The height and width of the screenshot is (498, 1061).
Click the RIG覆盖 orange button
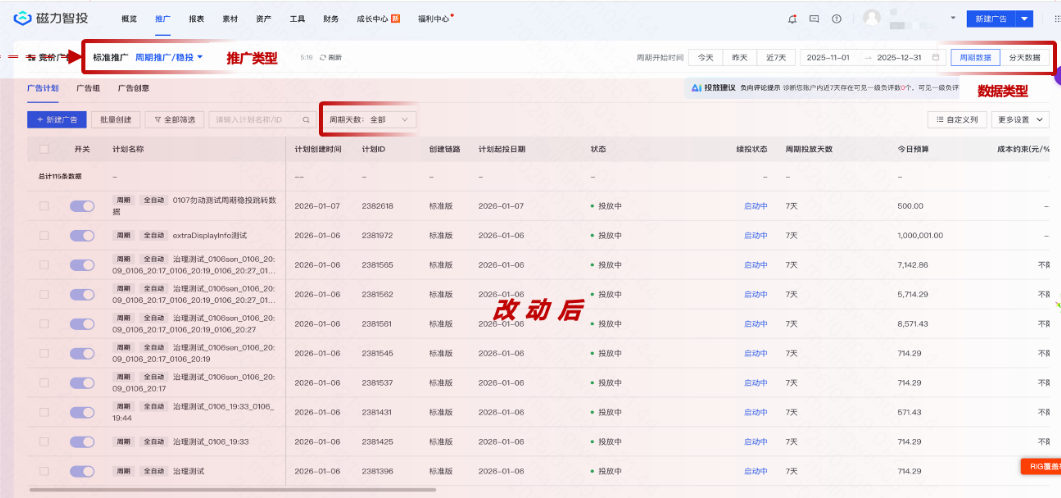(x=1041, y=466)
